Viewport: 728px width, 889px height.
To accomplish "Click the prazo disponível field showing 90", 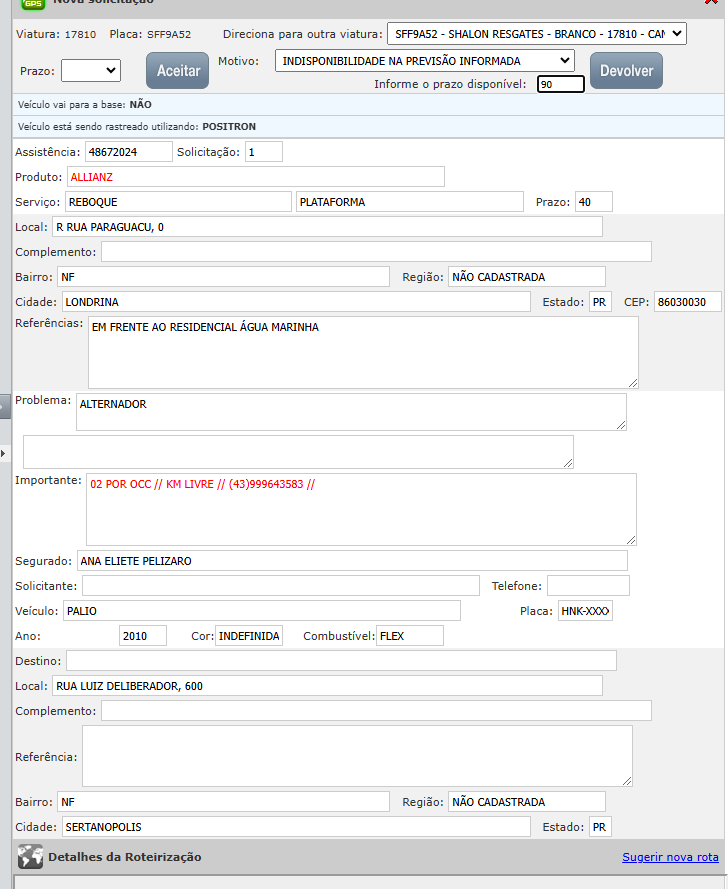I will [560, 84].
